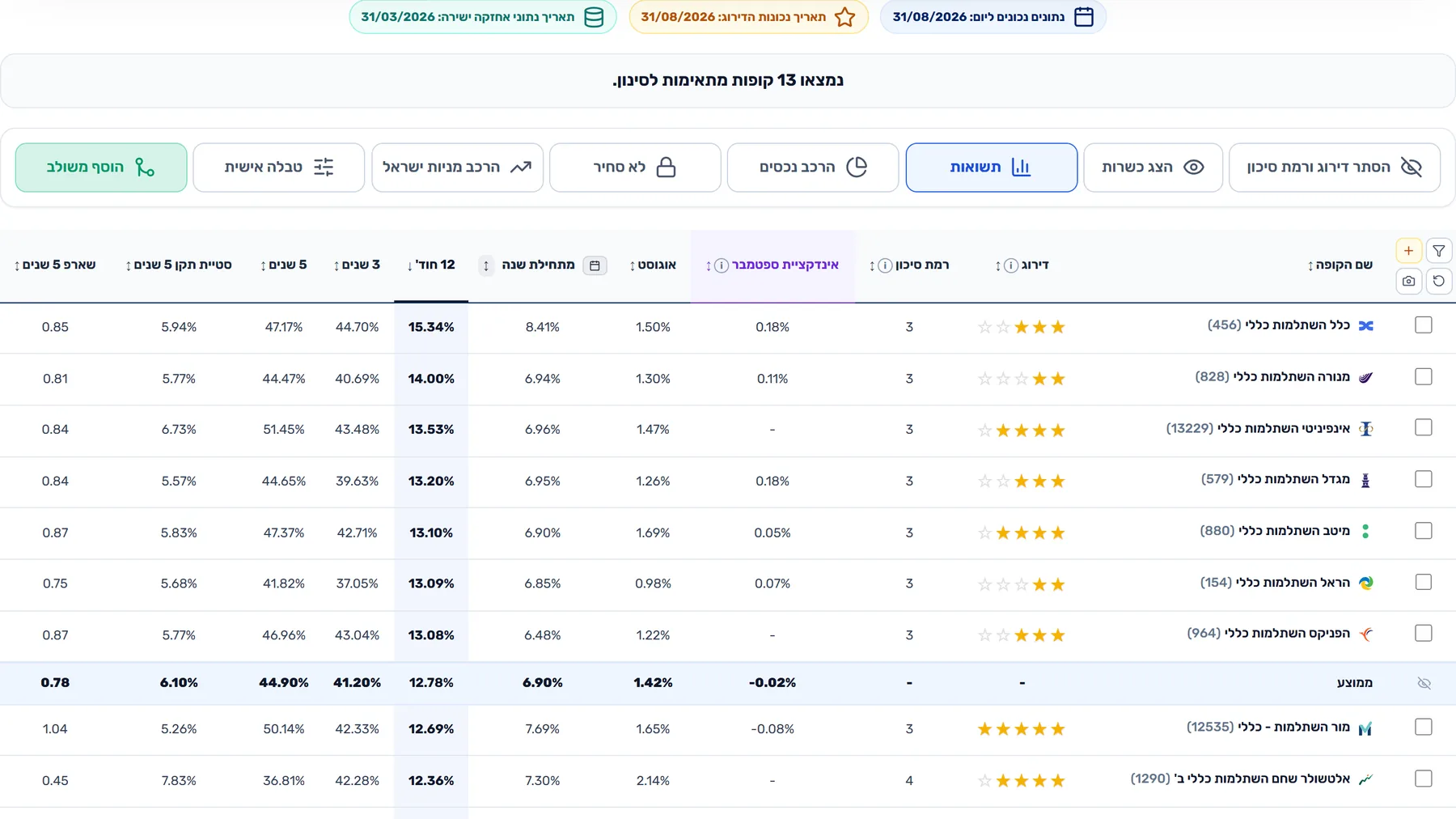This screenshot has width=1456, height=819.
Task: Switch to the תשואות tab
Action: (991, 168)
